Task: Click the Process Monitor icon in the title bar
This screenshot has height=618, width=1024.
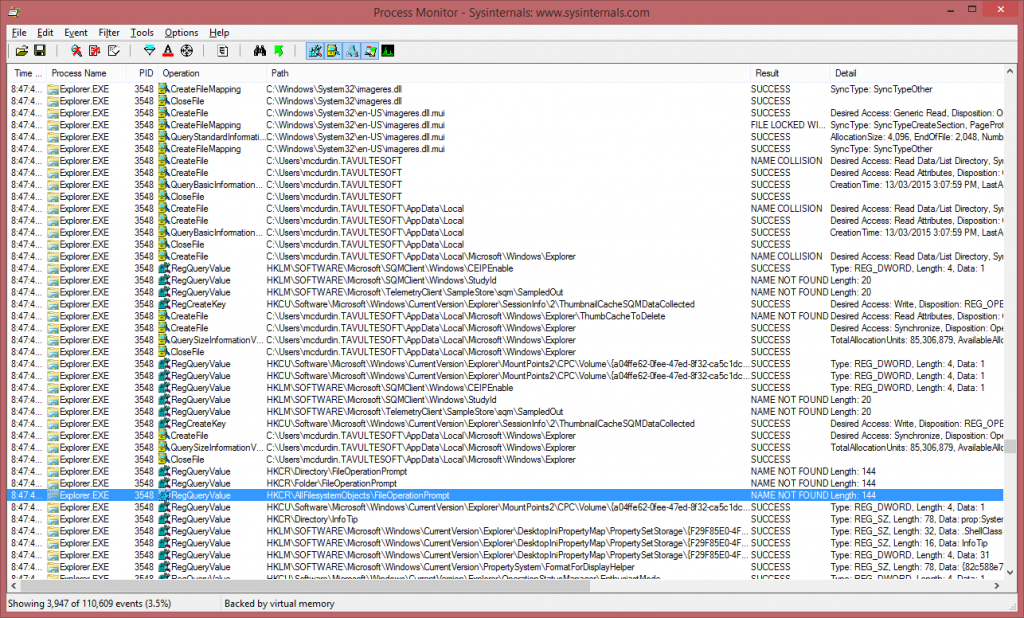Action: (14, 12)
